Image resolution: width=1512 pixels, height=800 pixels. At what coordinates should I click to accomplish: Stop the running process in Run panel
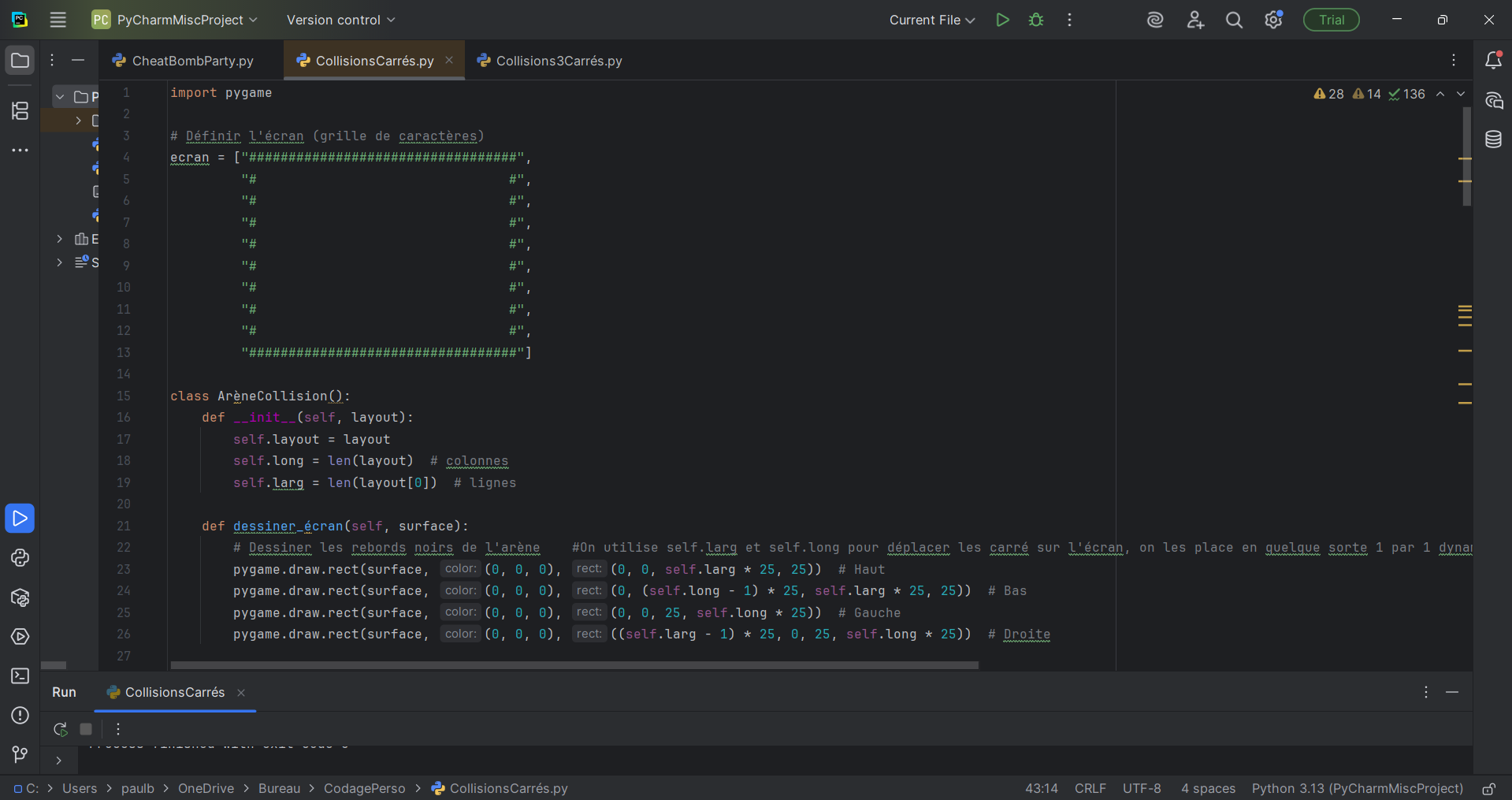tap(86, 729)
